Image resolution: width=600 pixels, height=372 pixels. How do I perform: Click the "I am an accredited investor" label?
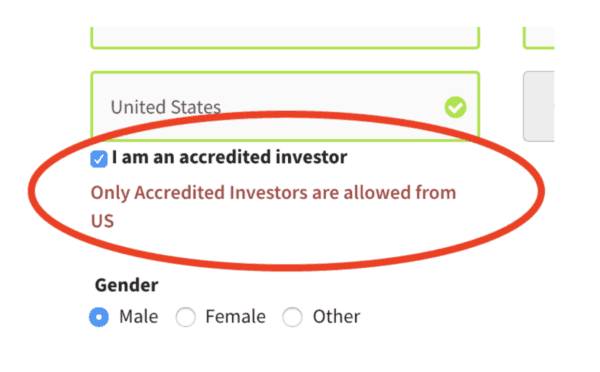230,157
